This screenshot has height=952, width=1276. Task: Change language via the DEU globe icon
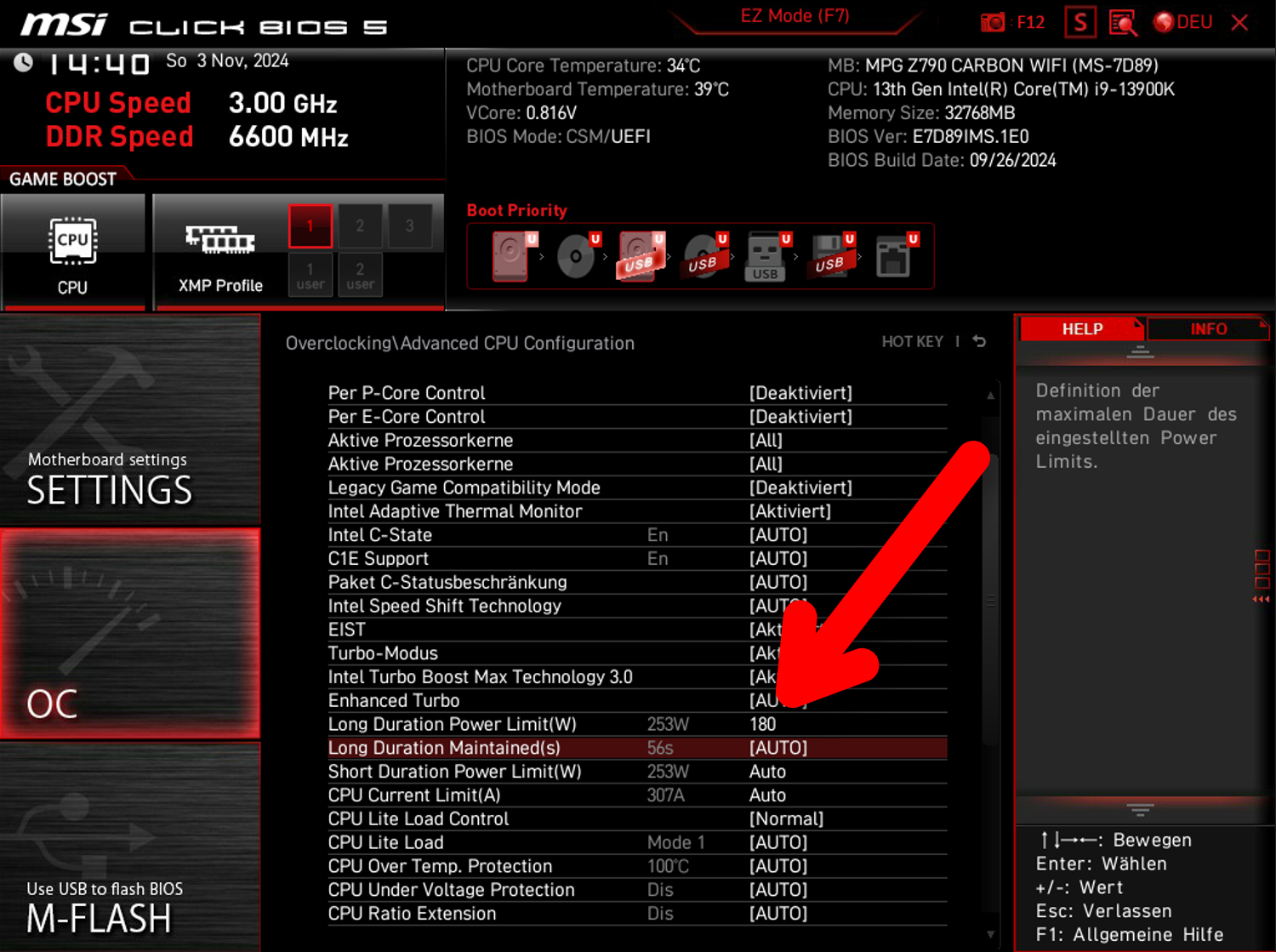[1183, 22]
